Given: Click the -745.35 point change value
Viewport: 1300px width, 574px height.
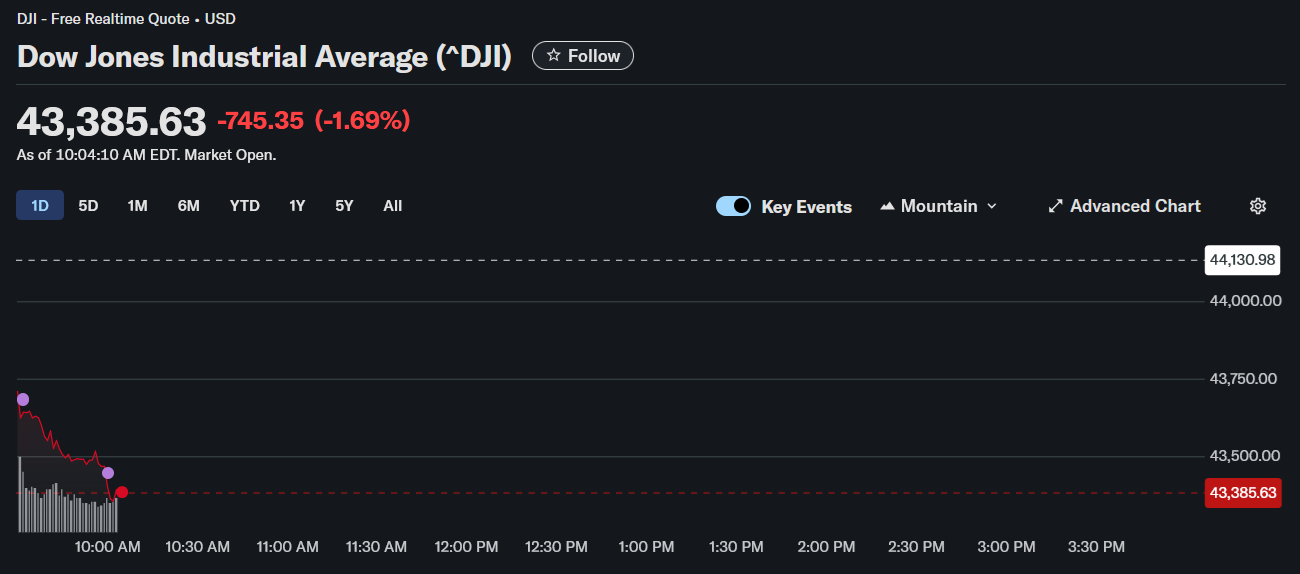Looking at the screenshot, I should point(260,121).
